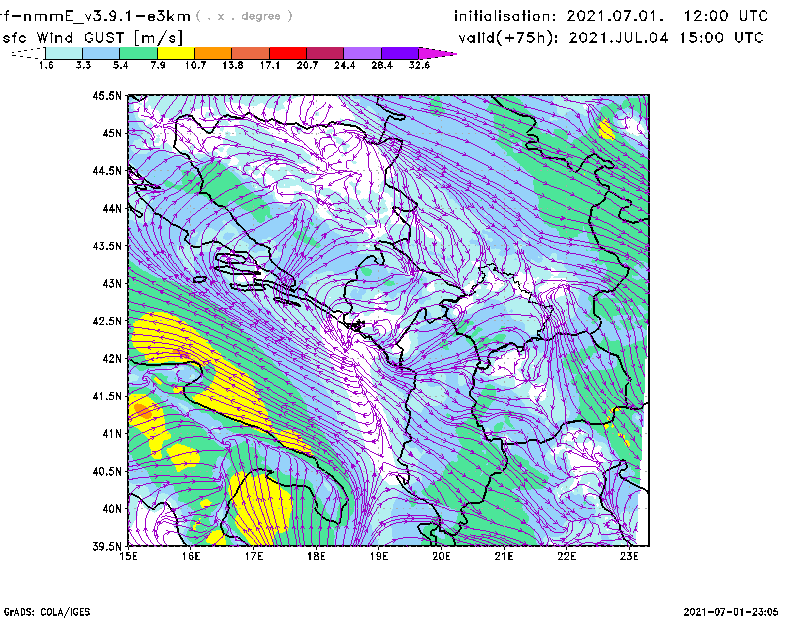Click the 44.5N latitude label

pos(107,170)
